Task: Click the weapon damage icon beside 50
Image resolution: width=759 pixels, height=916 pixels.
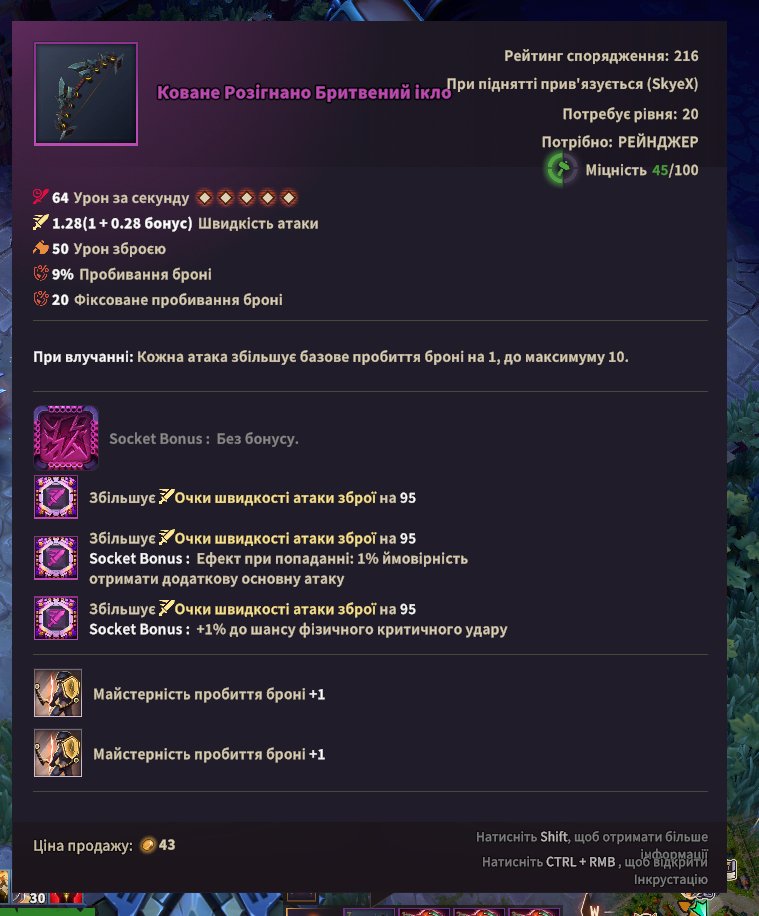Action: (x=40, y=248)
